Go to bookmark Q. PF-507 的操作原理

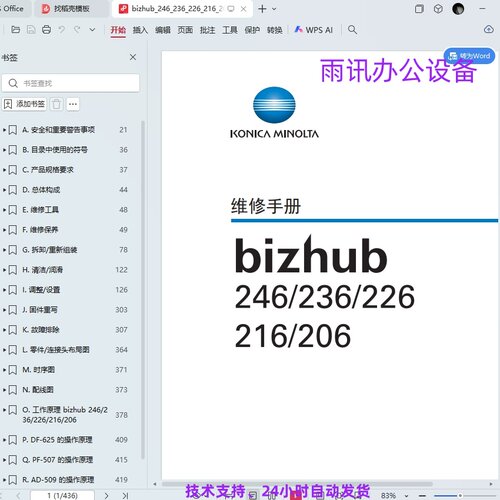[x=57, y=460]
